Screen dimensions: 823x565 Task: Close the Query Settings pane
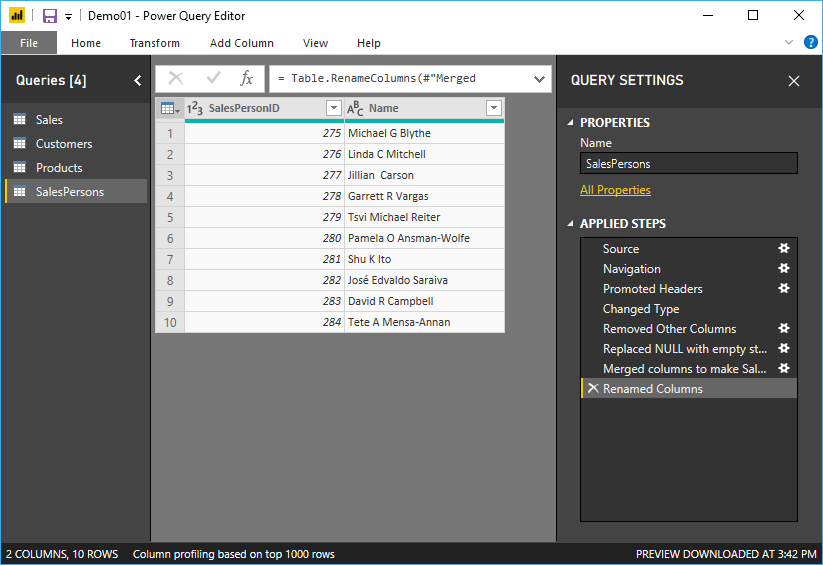pos(794,81)
